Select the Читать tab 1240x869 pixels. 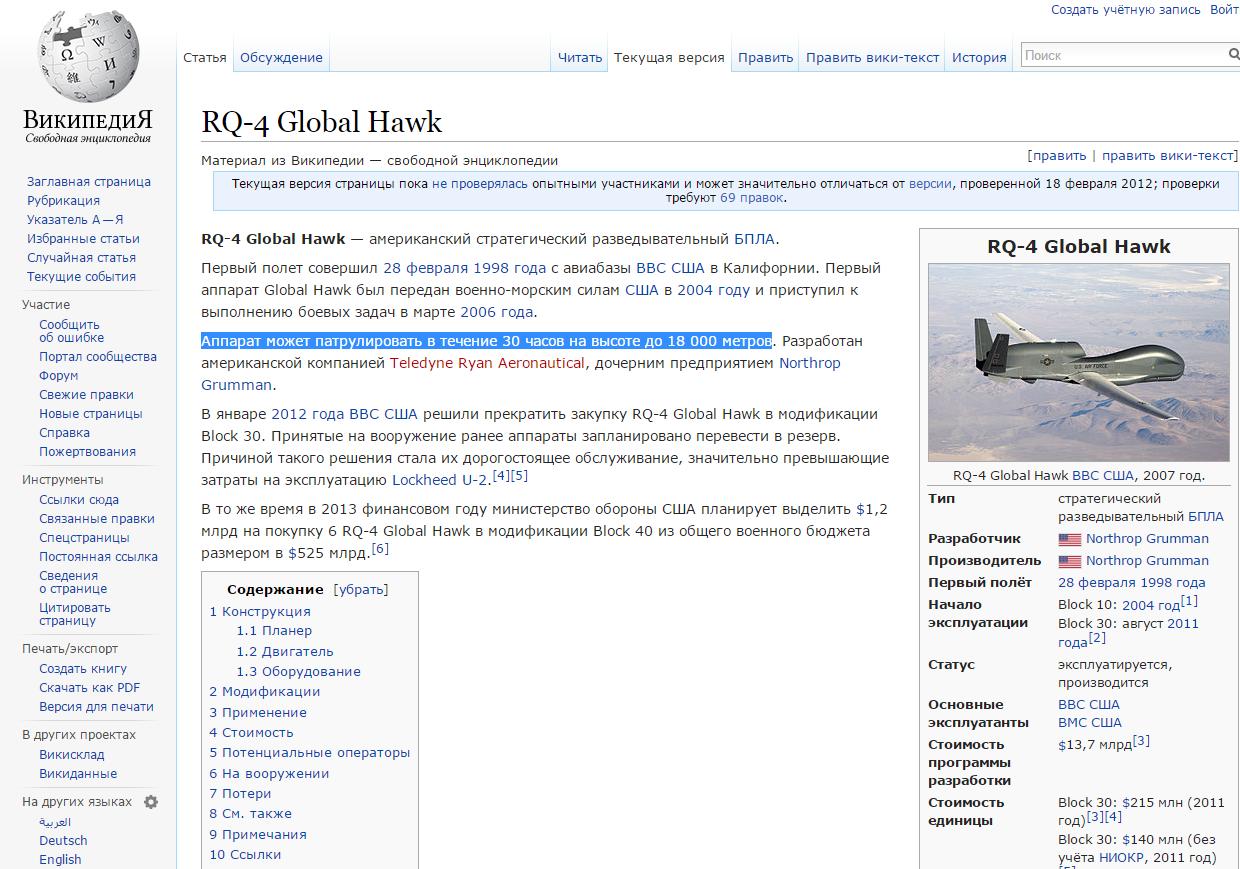pyautogui.click(x=580, y=58)
